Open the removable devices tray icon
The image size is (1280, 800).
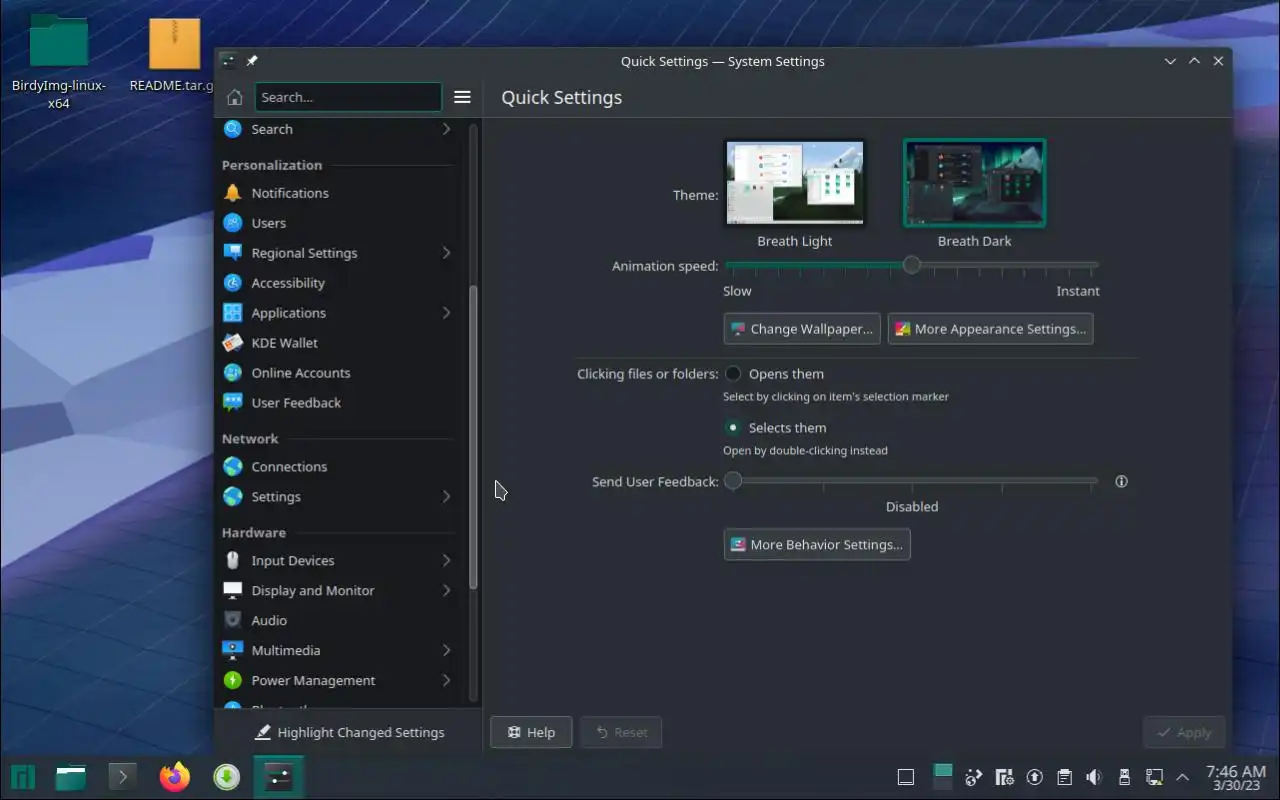tap(1124, 777)
